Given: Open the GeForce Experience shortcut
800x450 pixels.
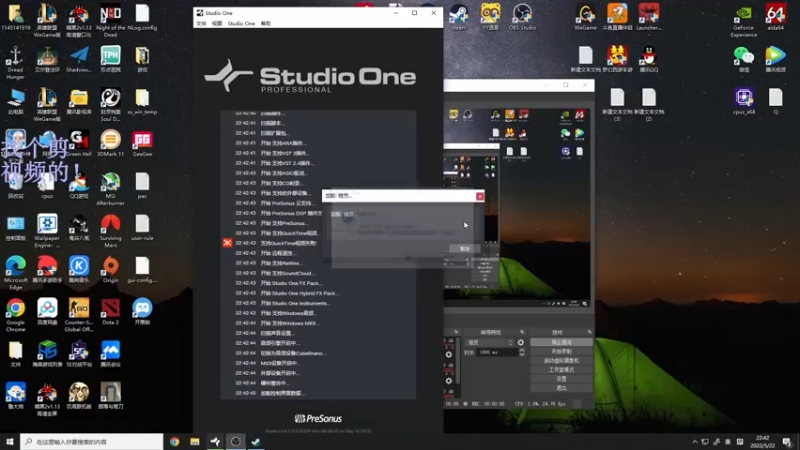Looking at the screenshot, I should (743, 19).
